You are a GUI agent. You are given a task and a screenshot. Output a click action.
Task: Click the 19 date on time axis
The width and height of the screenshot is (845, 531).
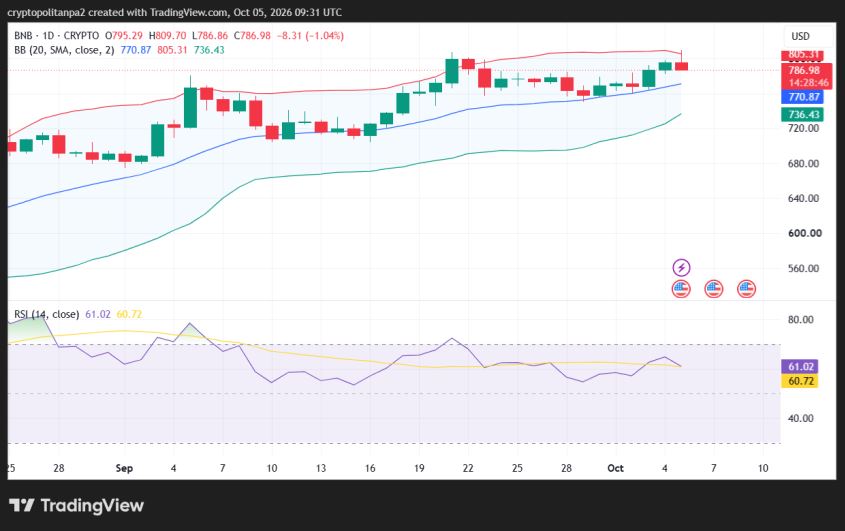point(419,468)
